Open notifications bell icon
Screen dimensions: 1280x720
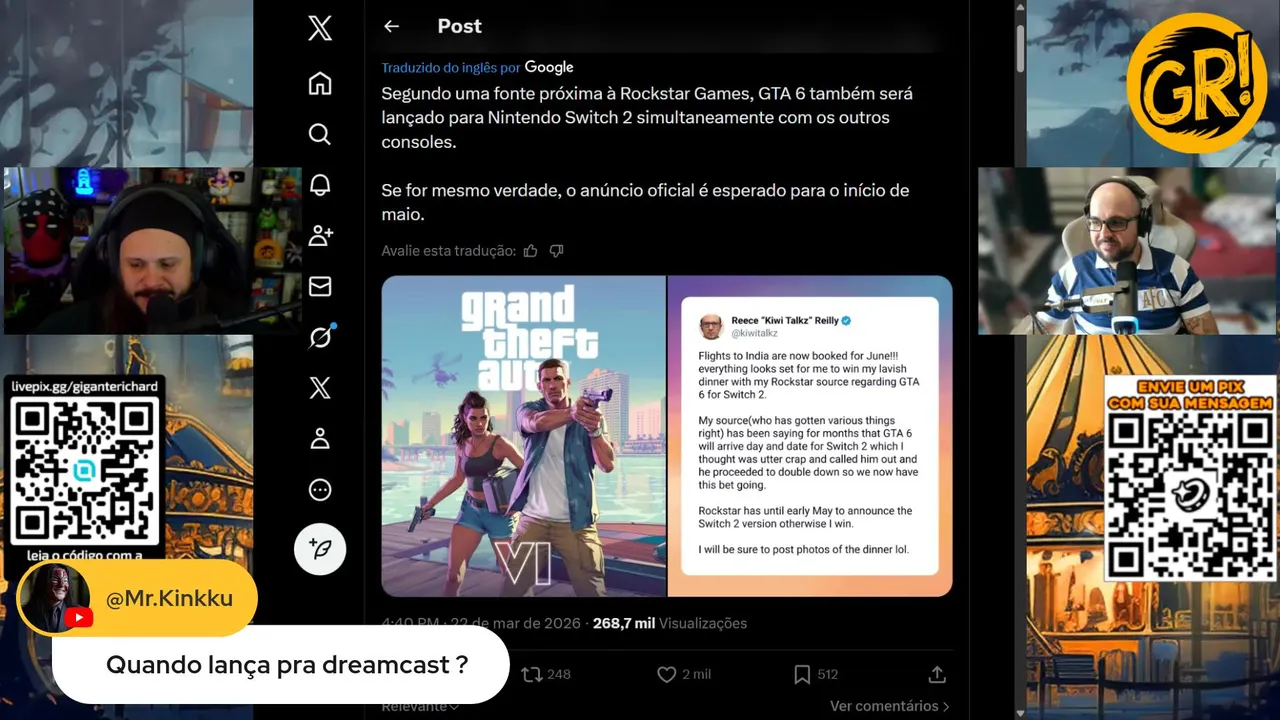click(x=320, y=185)
